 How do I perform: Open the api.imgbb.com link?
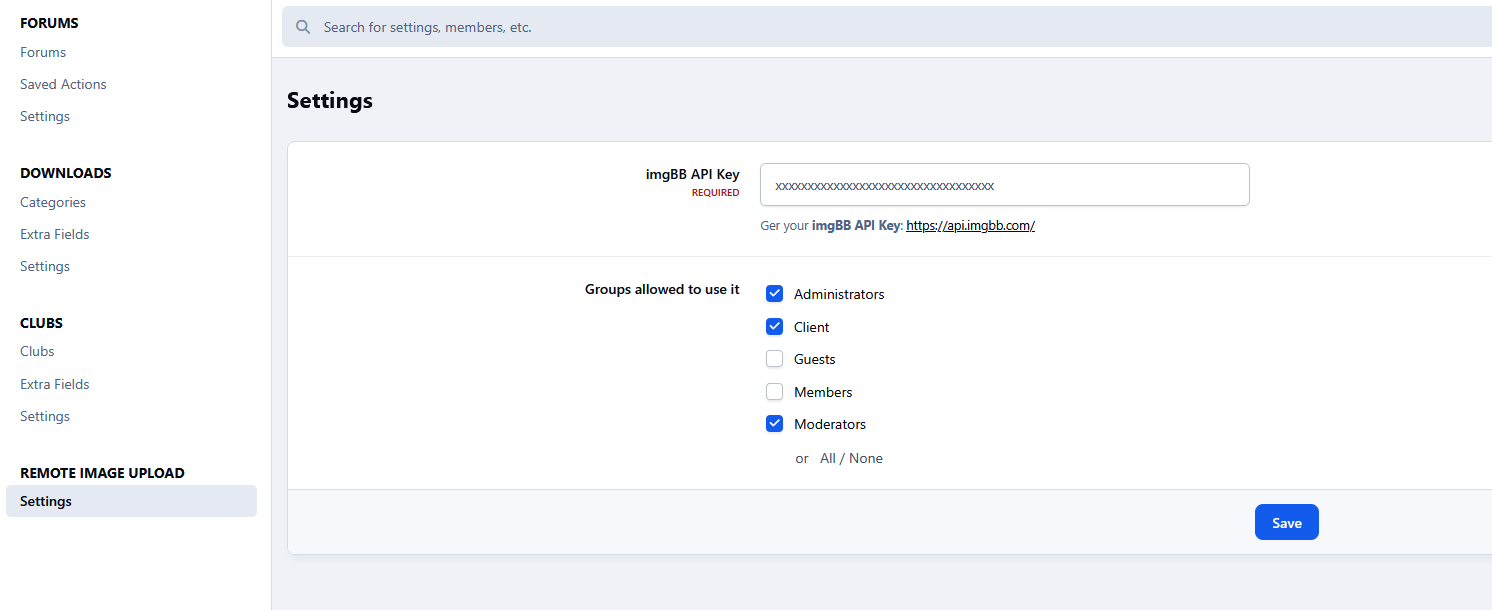click(x=970, y=226)
